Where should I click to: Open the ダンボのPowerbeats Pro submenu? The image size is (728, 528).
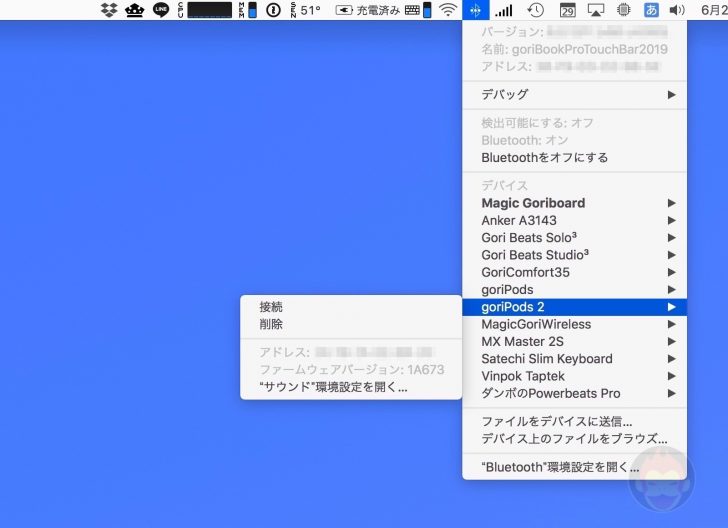click(575, 393)
